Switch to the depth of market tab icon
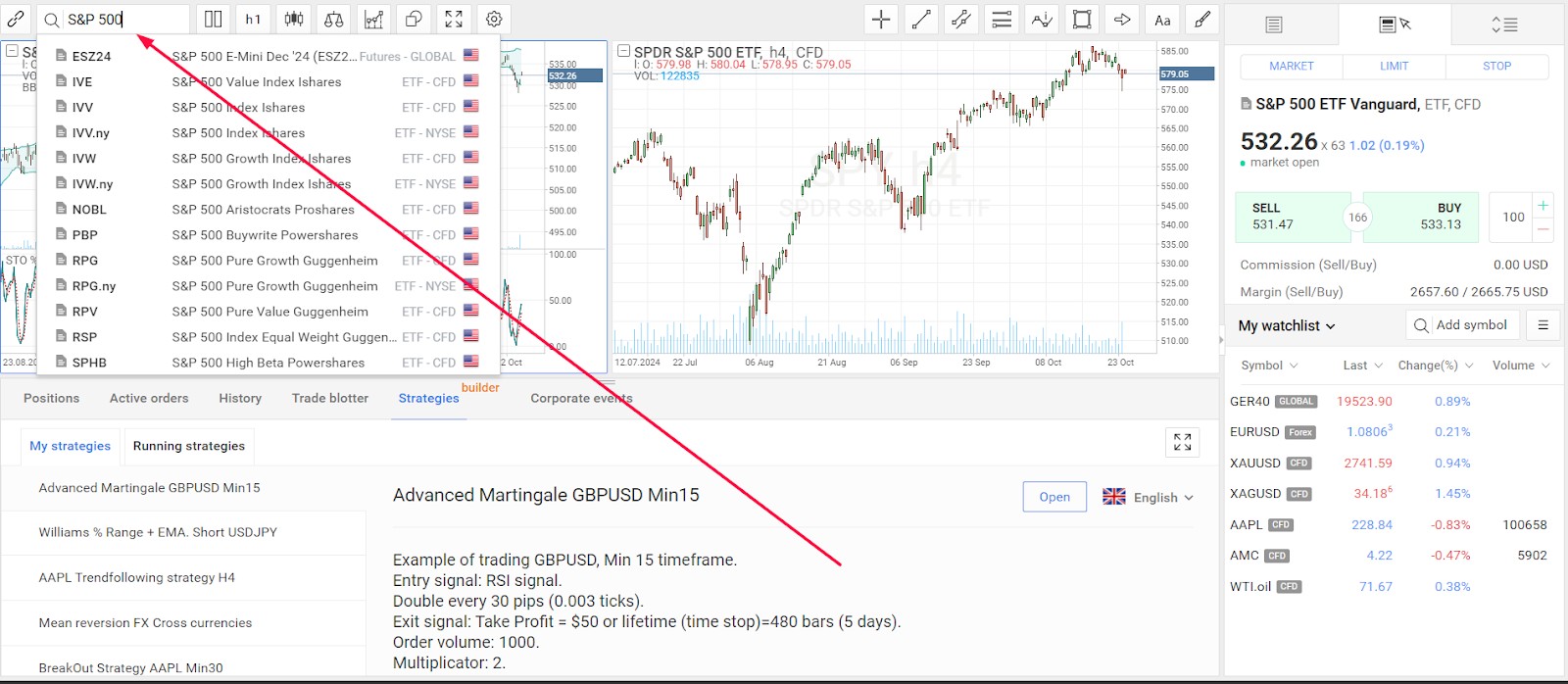This screenshot has width=1568, height=684. pyautogui.click(x=1504, y=24)
